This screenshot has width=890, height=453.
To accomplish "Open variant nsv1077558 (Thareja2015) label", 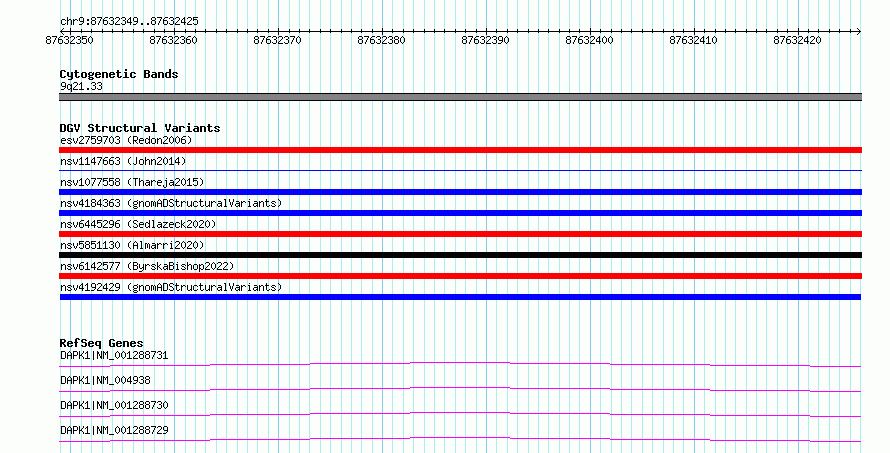I will (132, 182).
